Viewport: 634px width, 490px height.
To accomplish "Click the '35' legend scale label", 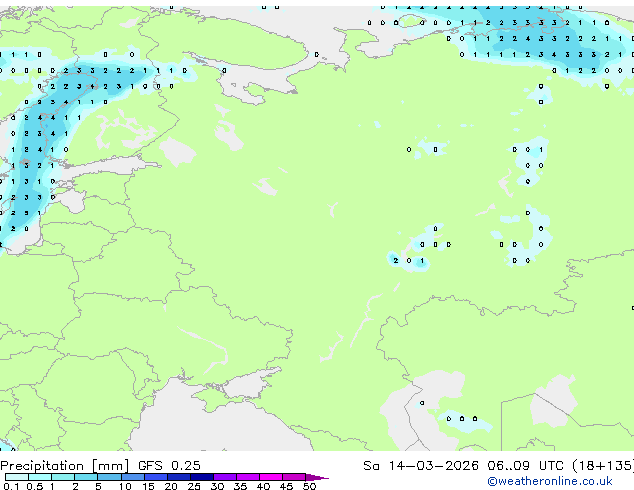I will pyautogui.click(x=240, y=486).
